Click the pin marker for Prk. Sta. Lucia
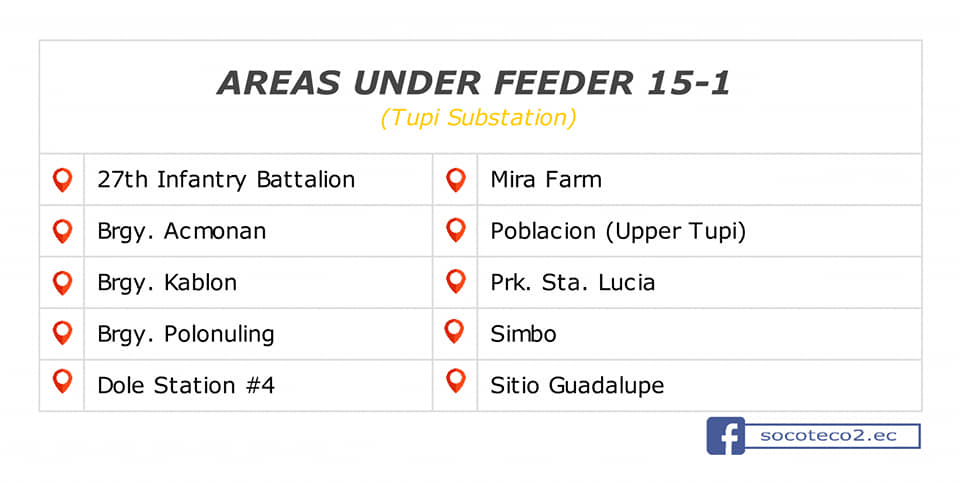 pos(456,281)
